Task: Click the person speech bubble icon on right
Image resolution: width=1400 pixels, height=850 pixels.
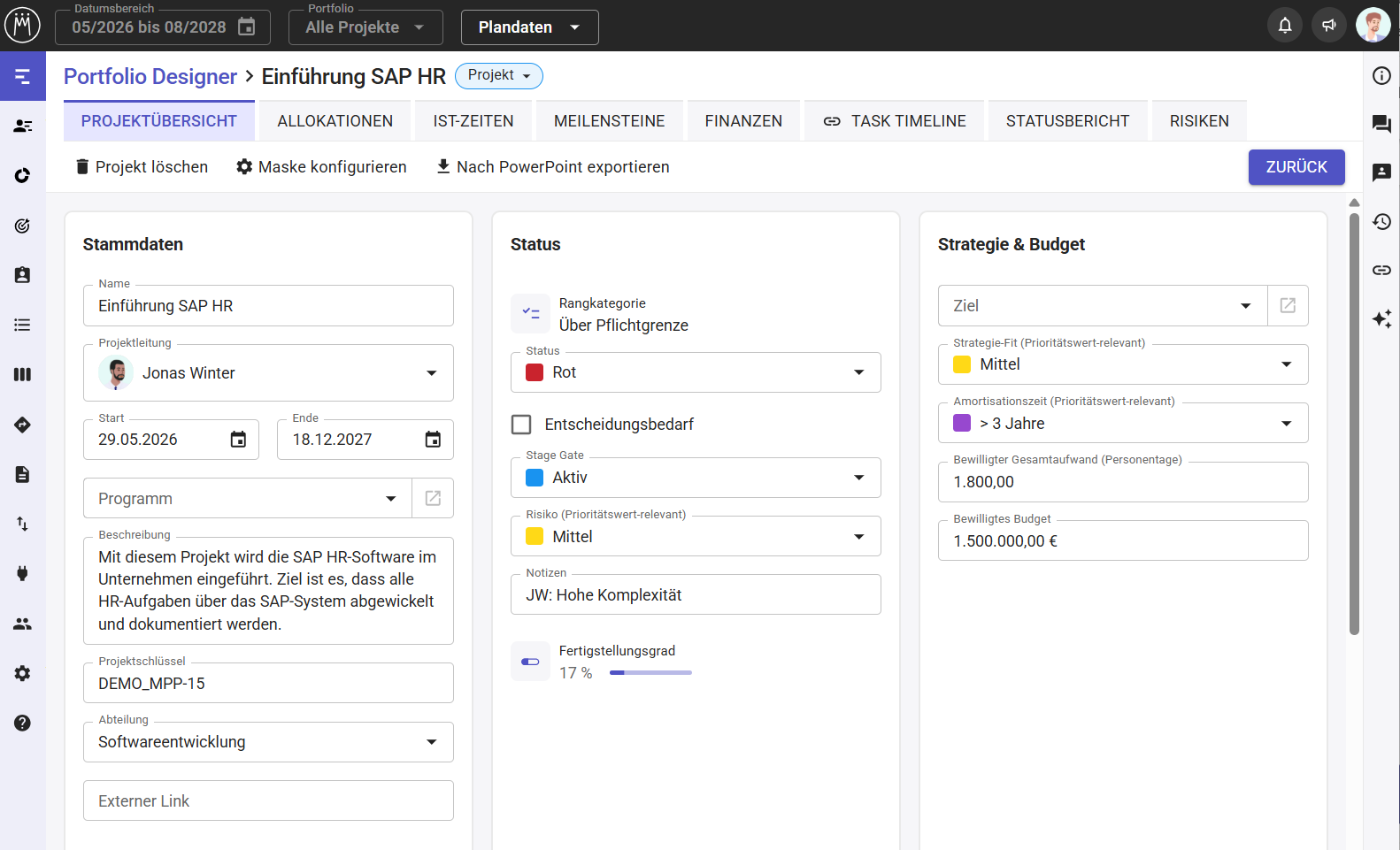Action: click(x=1381, y=172)
